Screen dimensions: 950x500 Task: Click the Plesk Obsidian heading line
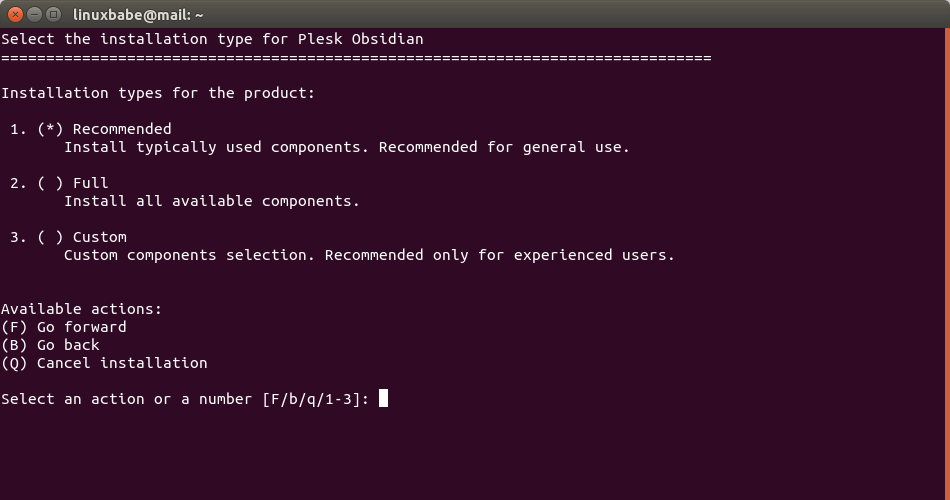tap(212, 39)
